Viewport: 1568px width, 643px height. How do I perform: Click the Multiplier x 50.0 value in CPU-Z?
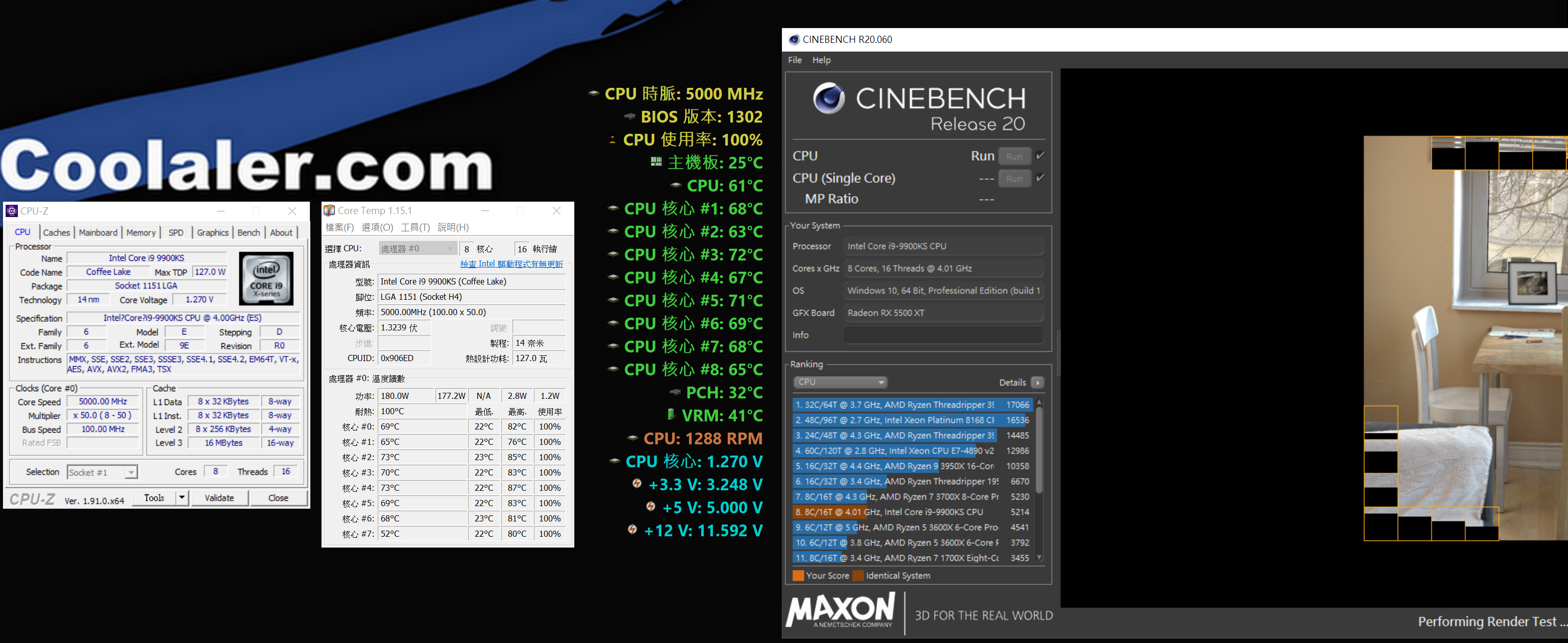tap(103, 415)
